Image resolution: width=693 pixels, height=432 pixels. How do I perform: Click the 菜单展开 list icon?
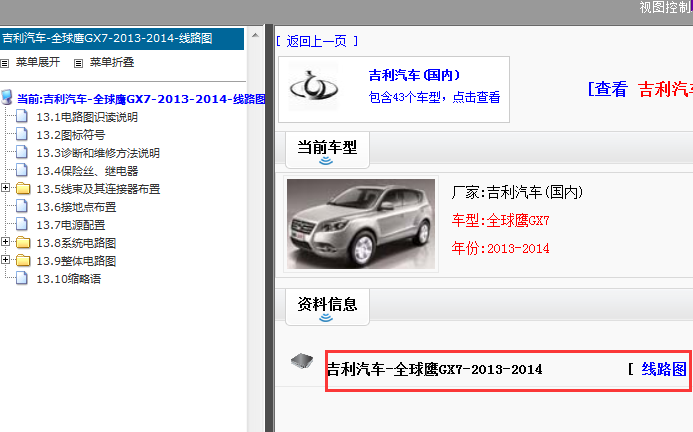click(x=4, y=63)
